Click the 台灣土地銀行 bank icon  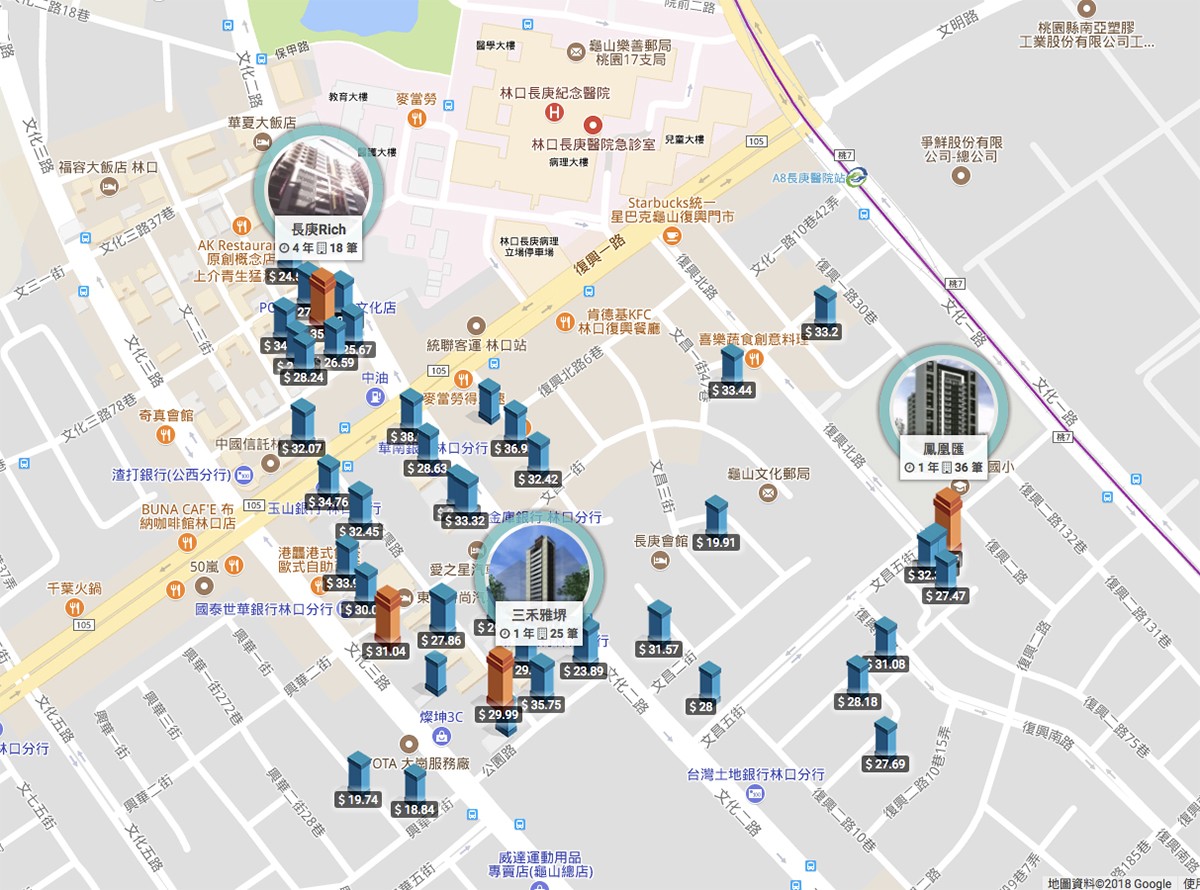click(x=756, y=793)
